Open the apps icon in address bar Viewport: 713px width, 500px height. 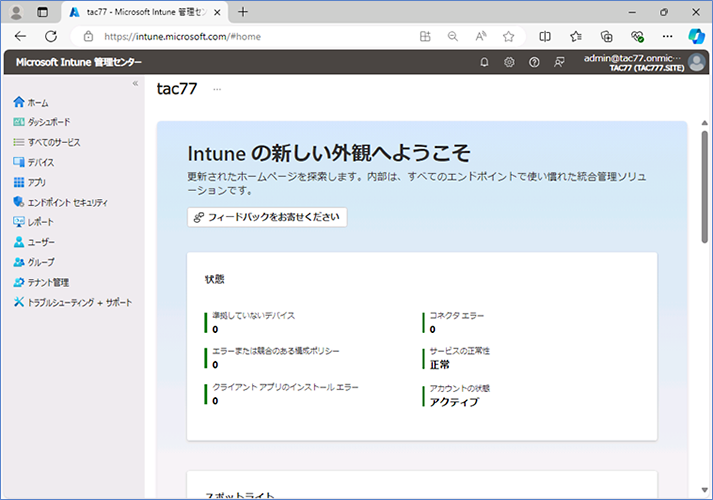(425, 36)
